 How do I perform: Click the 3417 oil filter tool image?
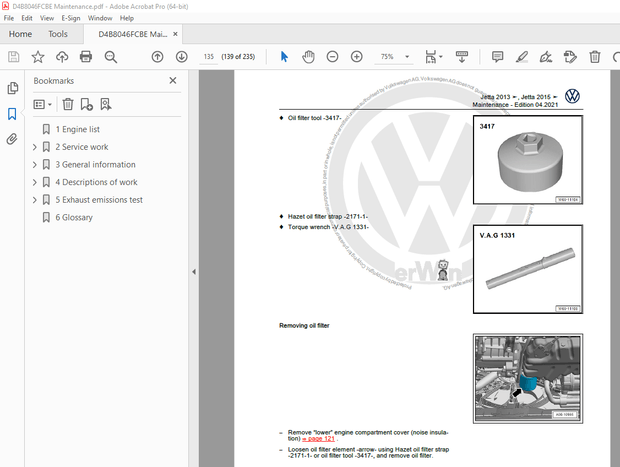point(528,160)
